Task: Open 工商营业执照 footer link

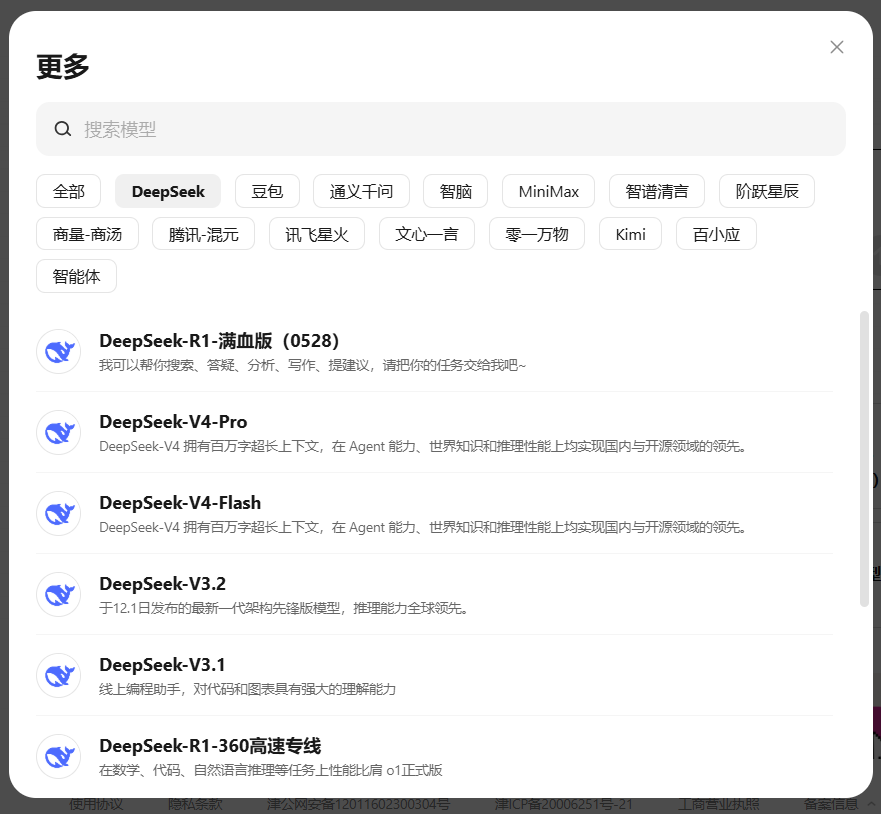Action: 719,805
